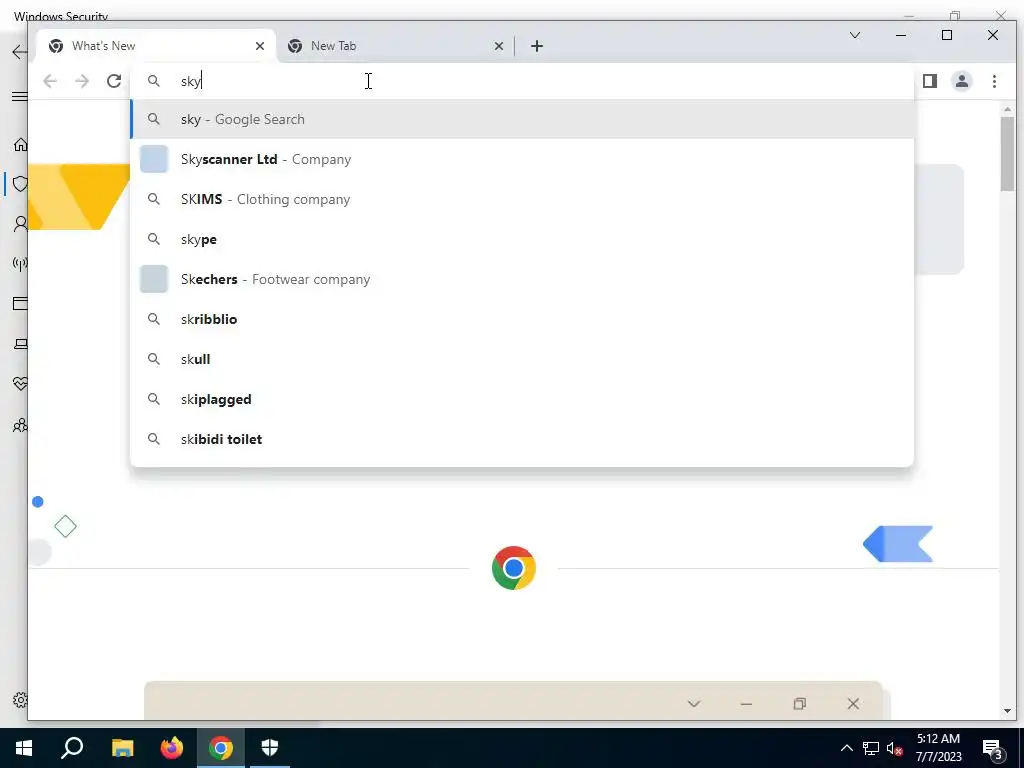Open Family options icon
This screenshot has height=768, width=1024.
pyautogui.click(x=20, y=425)
